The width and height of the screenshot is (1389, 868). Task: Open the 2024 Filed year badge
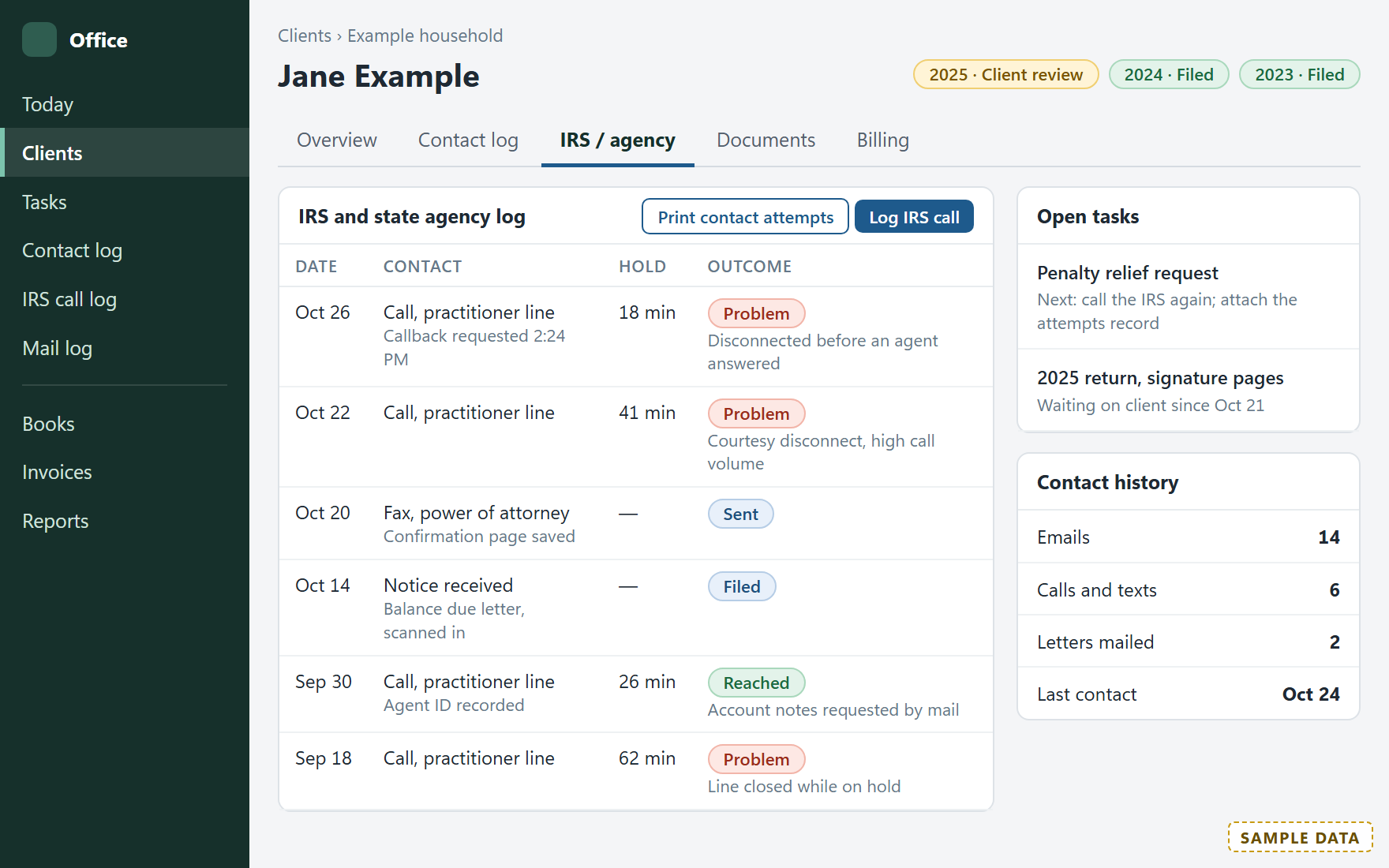pyautogui.click(x=1169, y=75)
